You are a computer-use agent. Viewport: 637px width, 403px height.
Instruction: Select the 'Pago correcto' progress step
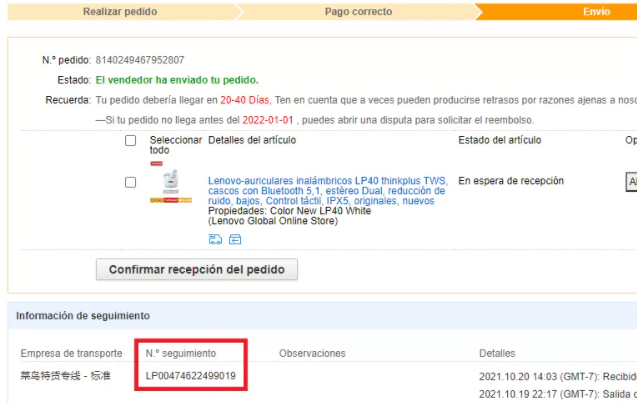pyautogui.click(x=358, y=12)
